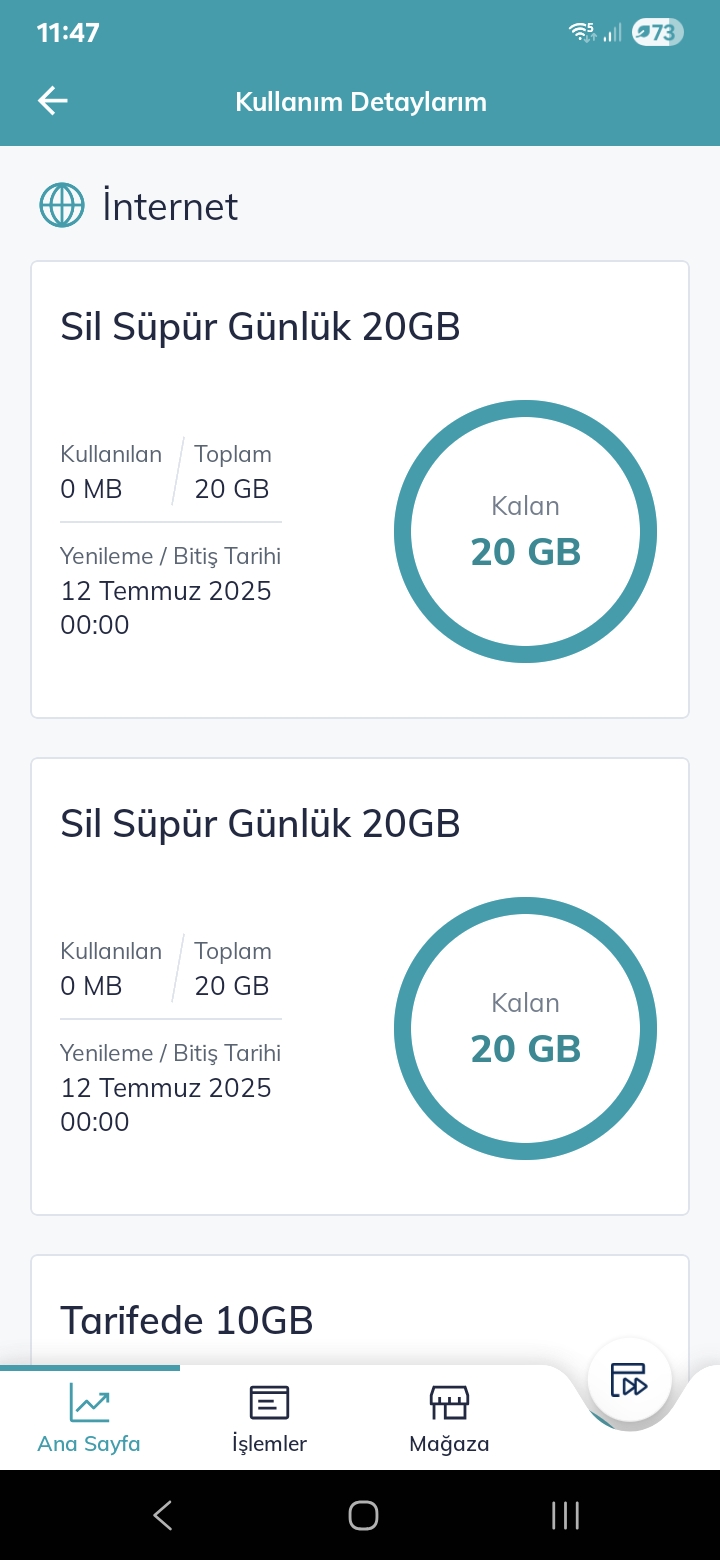The height and width of the screenshot is (1560, 720).
Task: Tap the back arrow in header
Action: (53, 101)
